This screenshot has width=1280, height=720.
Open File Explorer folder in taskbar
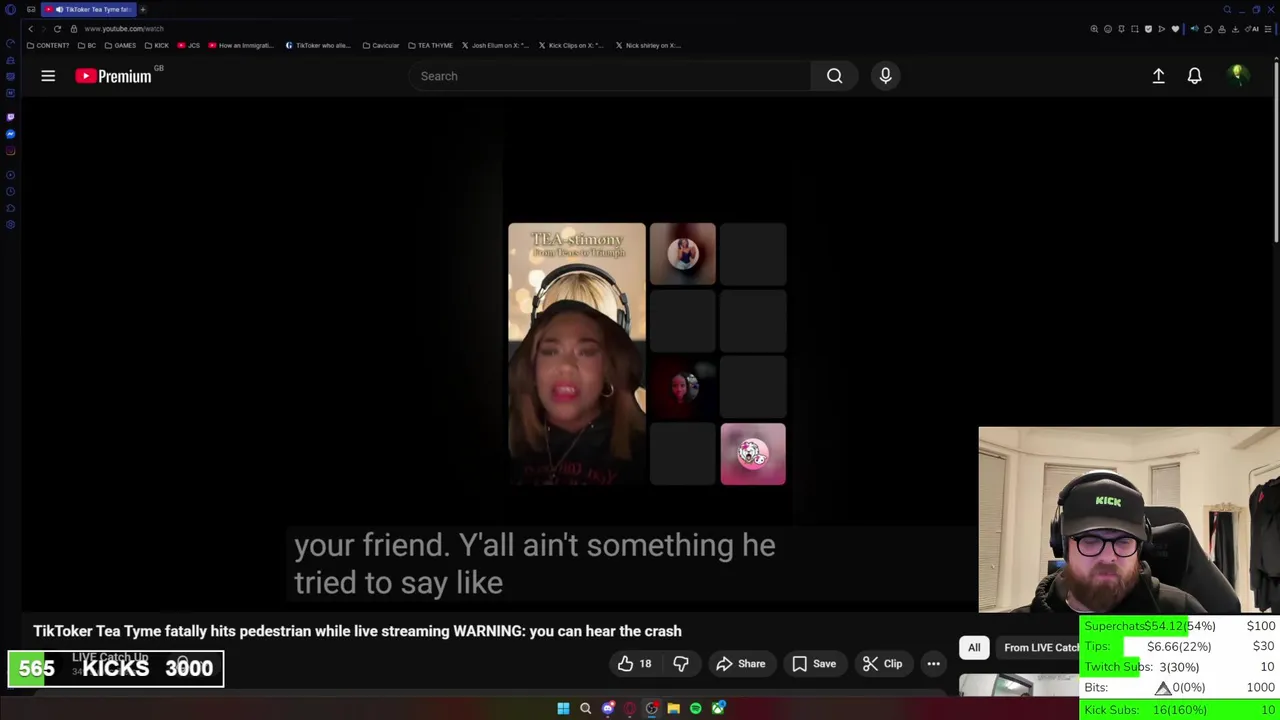pyautogui.click(x=673, y=708)
